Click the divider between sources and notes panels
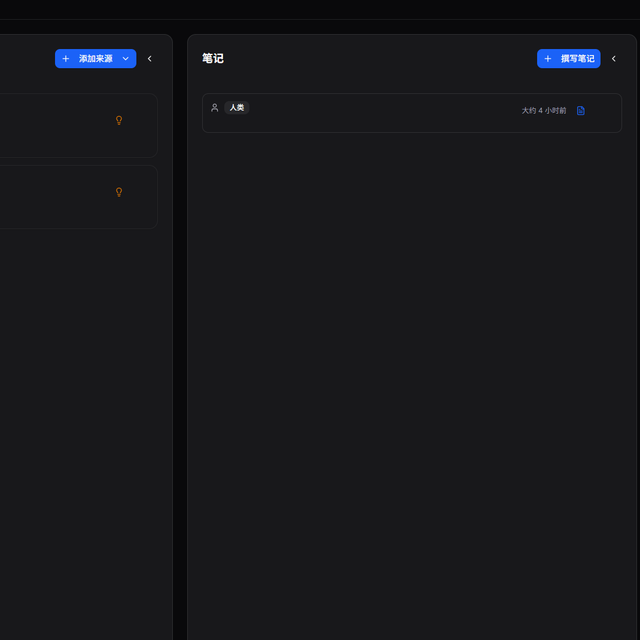The height and width of the screenshot is (640, 640). coord(180,337)
